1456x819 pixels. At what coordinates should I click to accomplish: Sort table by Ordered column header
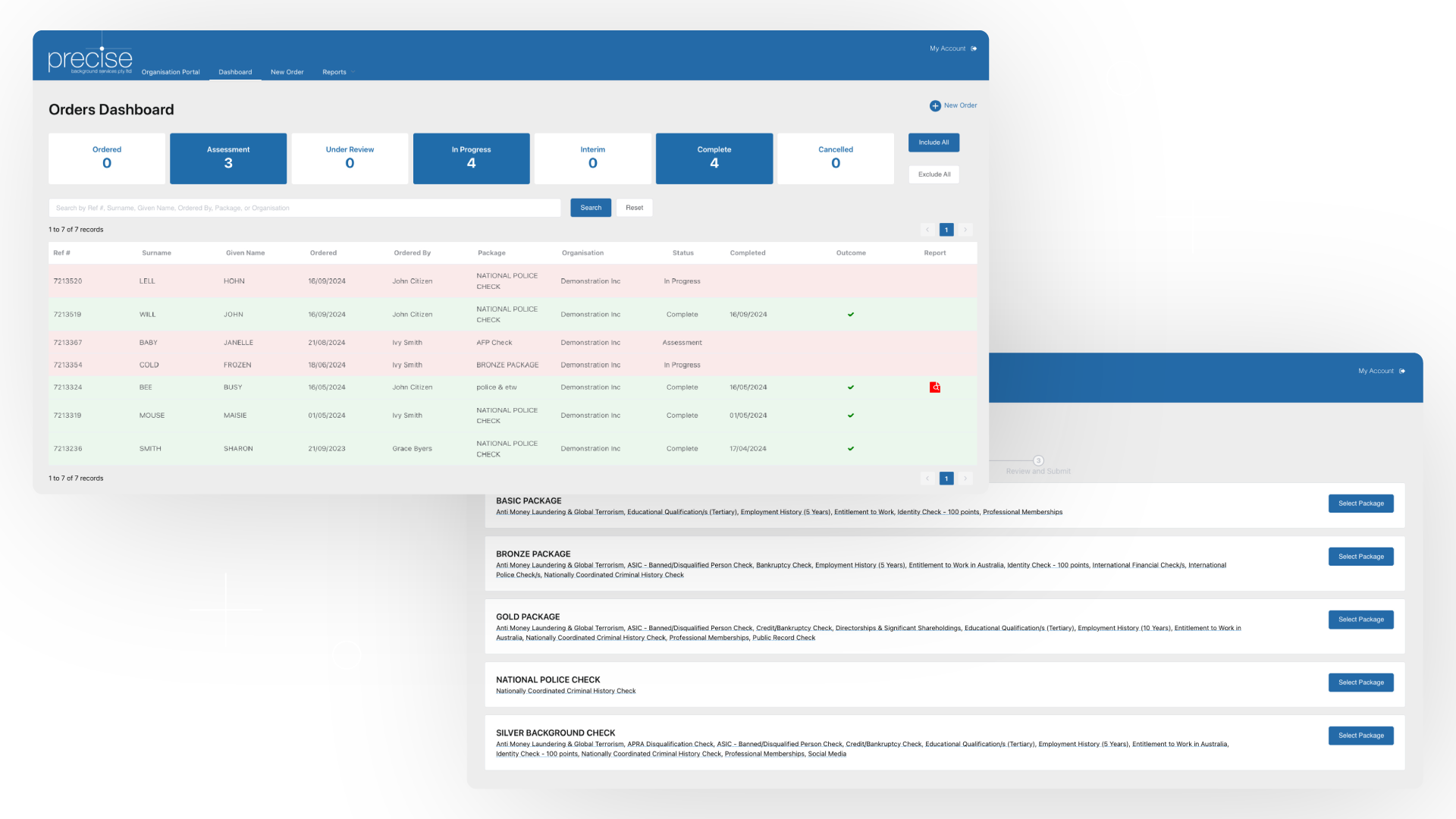tap(323, 253)
